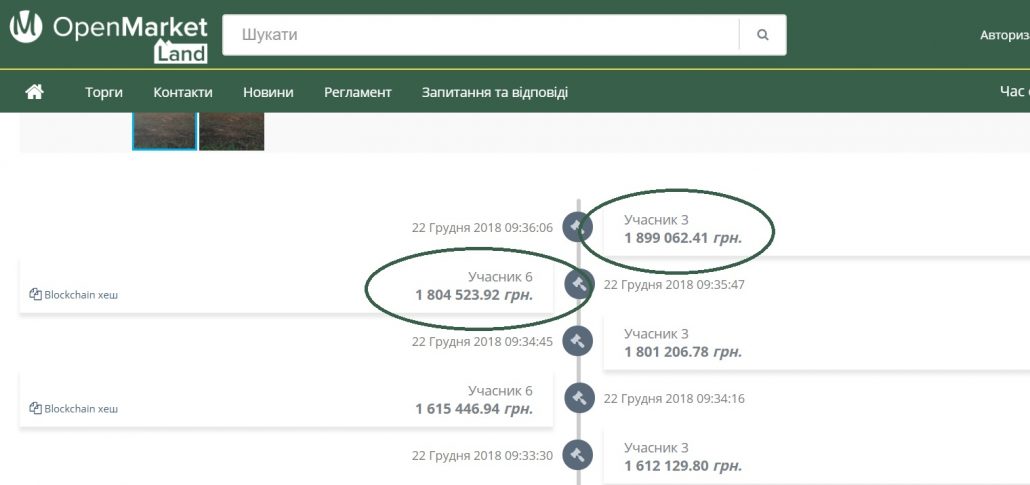Open Запитання та відповіді page
This screenshot has width=1030, height=485.
pyautogui.click(x=495, y=93)
